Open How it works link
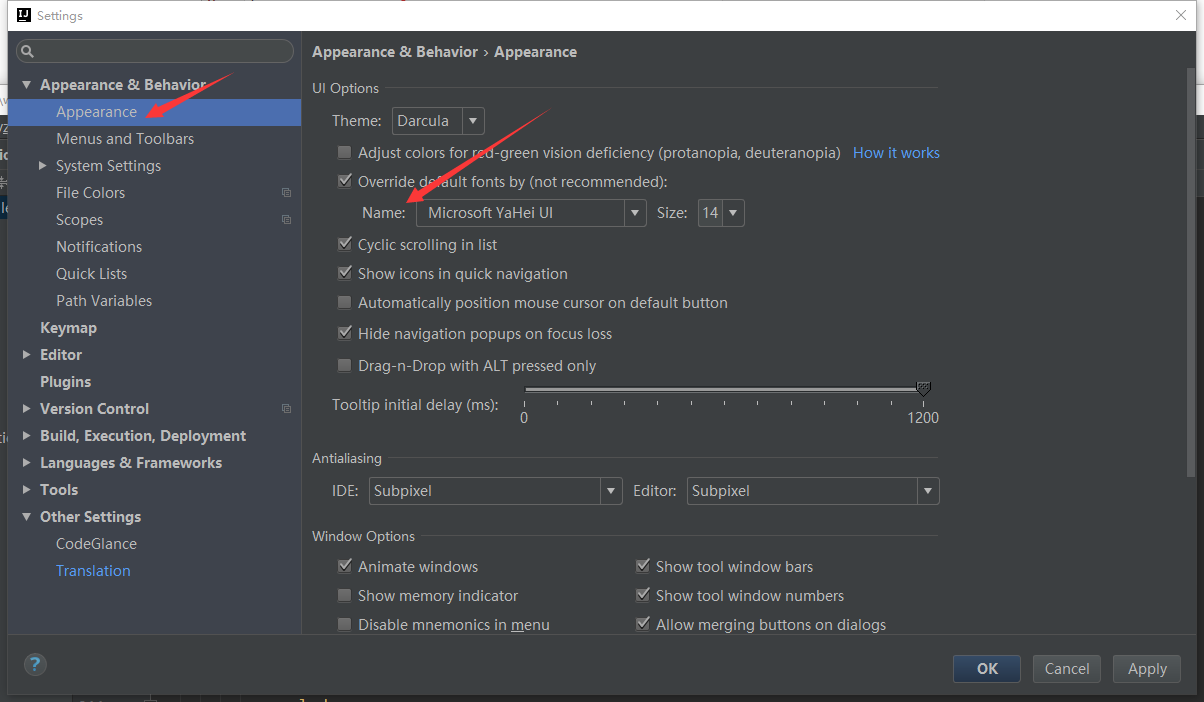The image size is (1204, 702). click(x=896, y=153)
